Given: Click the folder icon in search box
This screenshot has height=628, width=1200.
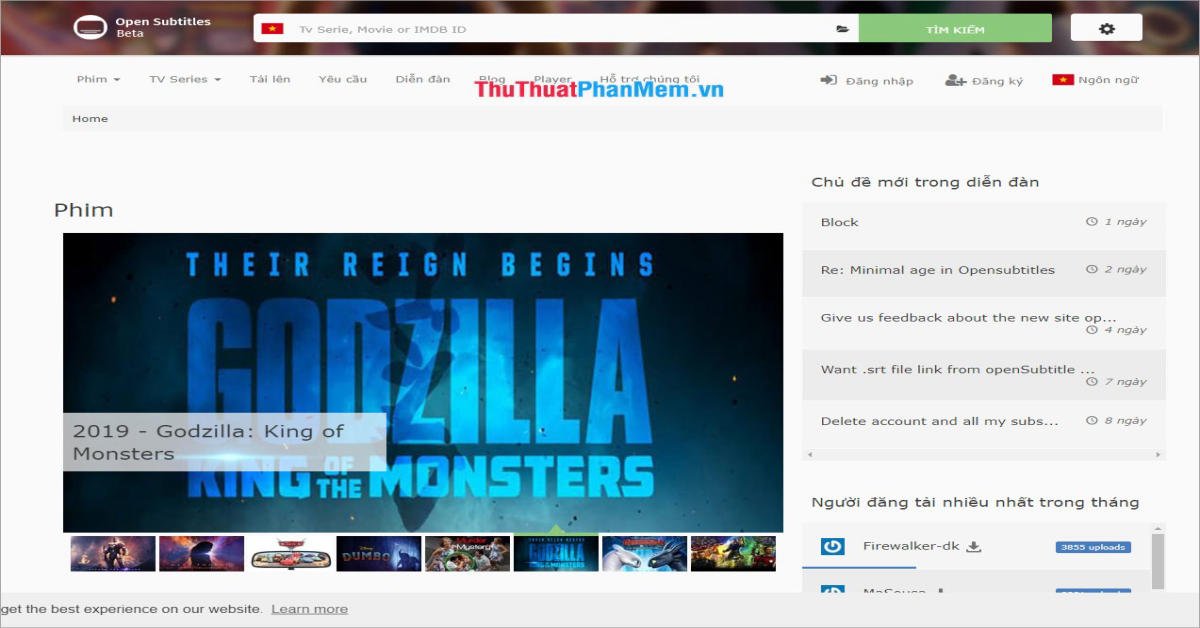Looking at the screenshot, I should tap(842, 29).
